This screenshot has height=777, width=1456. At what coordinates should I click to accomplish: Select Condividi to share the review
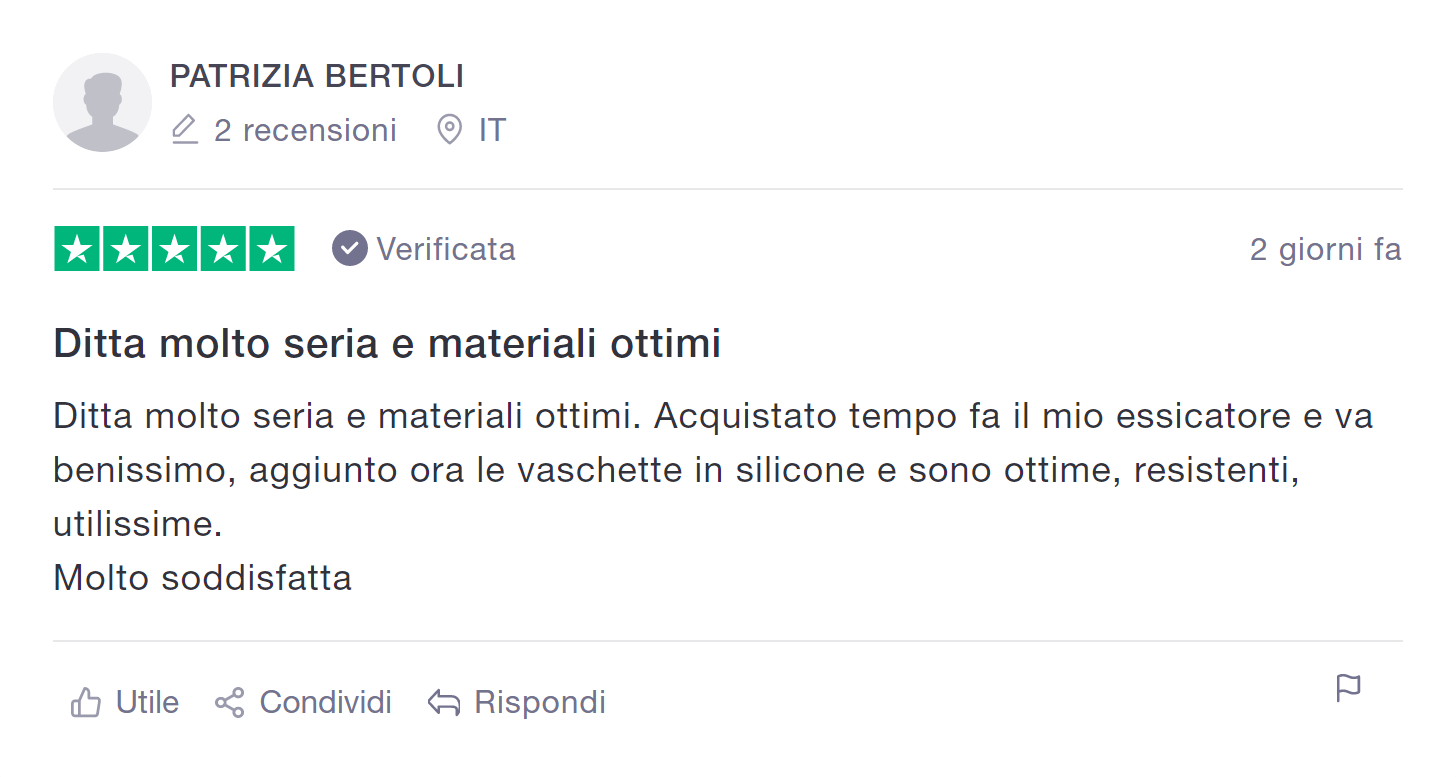pos(325,702)
